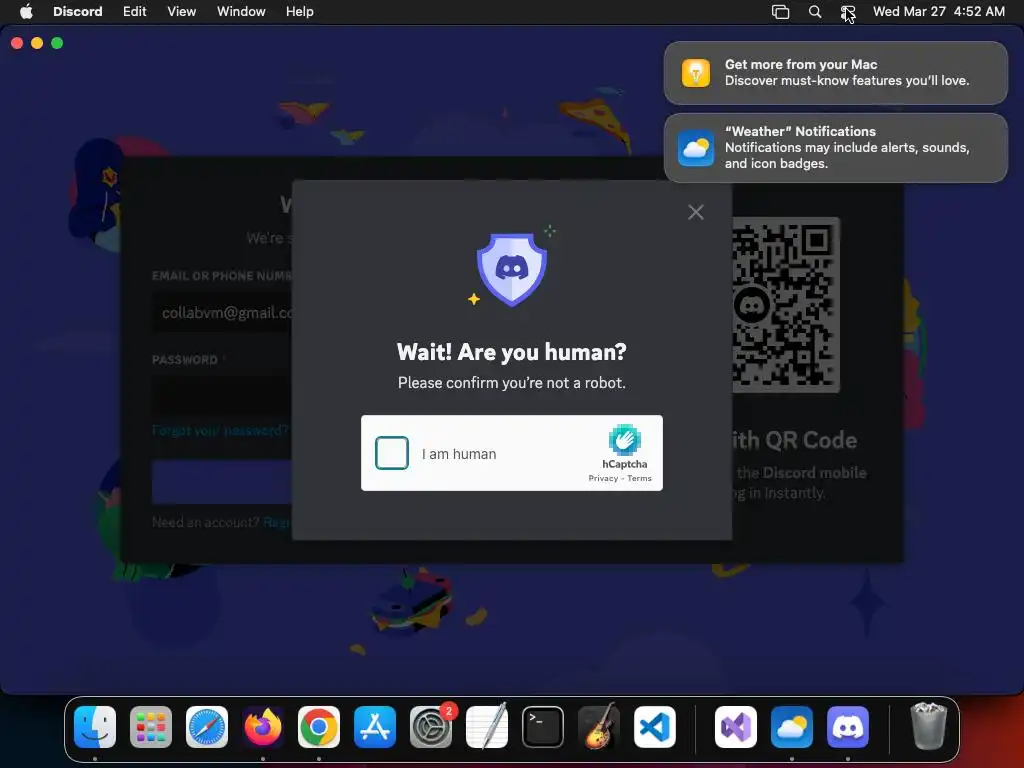Screen dimensions: 1024x768
Task: Click the date and time in menu bar
Action: click(938, 12)
